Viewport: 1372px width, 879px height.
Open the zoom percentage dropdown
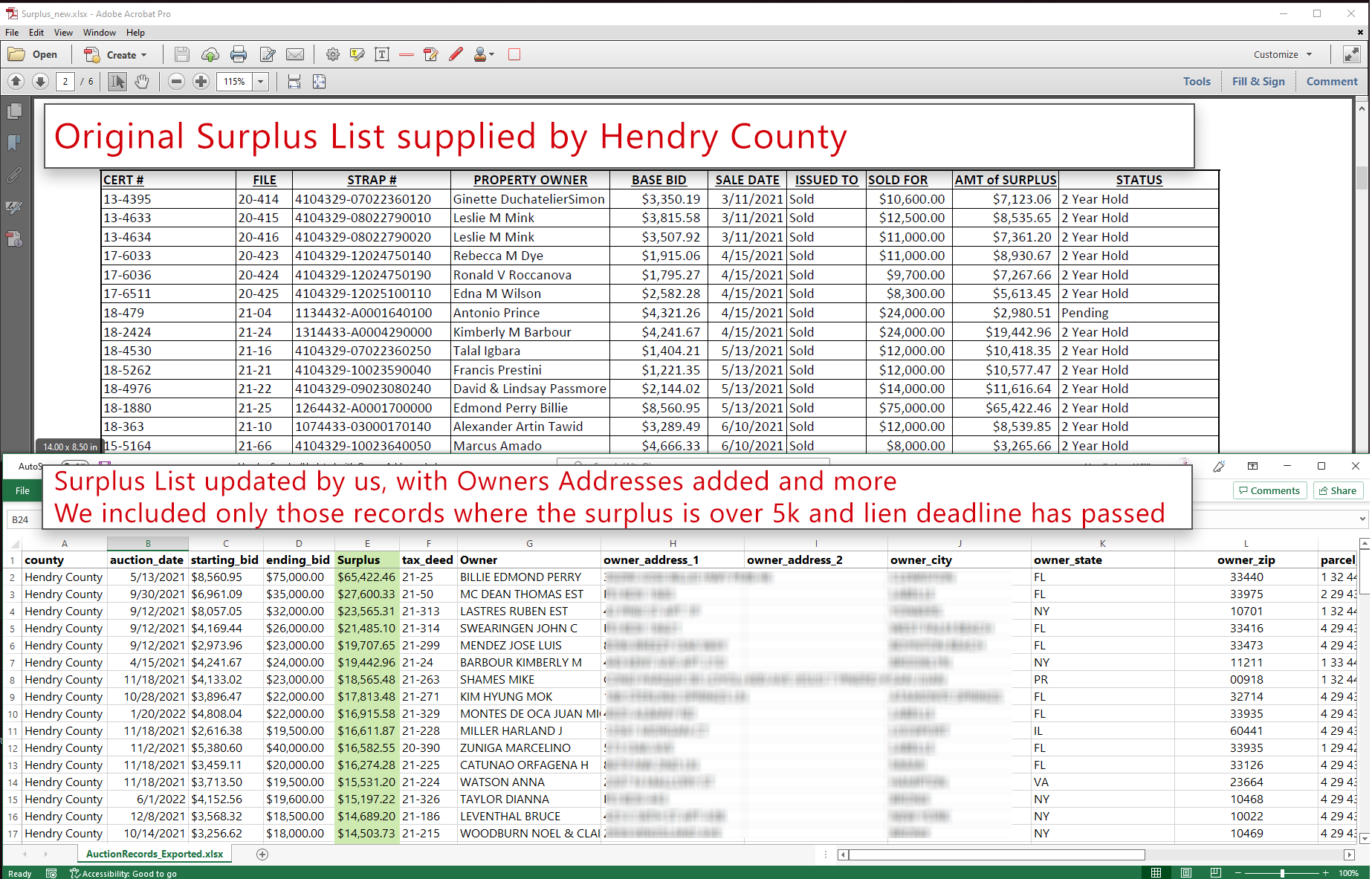click(x=261, y=82)
